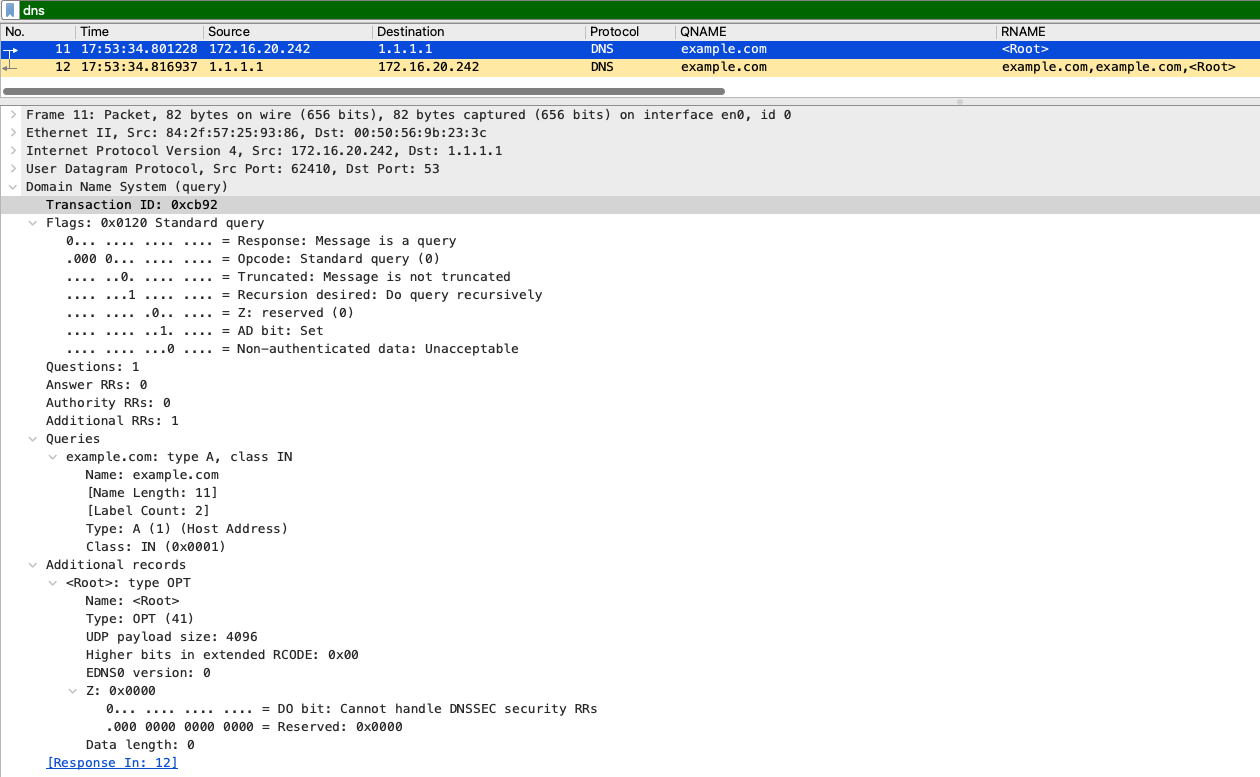Select packet 12 response row
1260x777 pixels.
click(x=630, y=67)
